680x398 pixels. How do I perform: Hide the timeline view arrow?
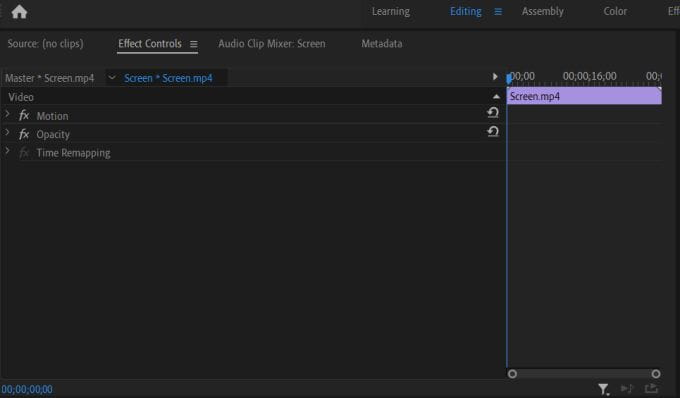[x=495, y=77]
